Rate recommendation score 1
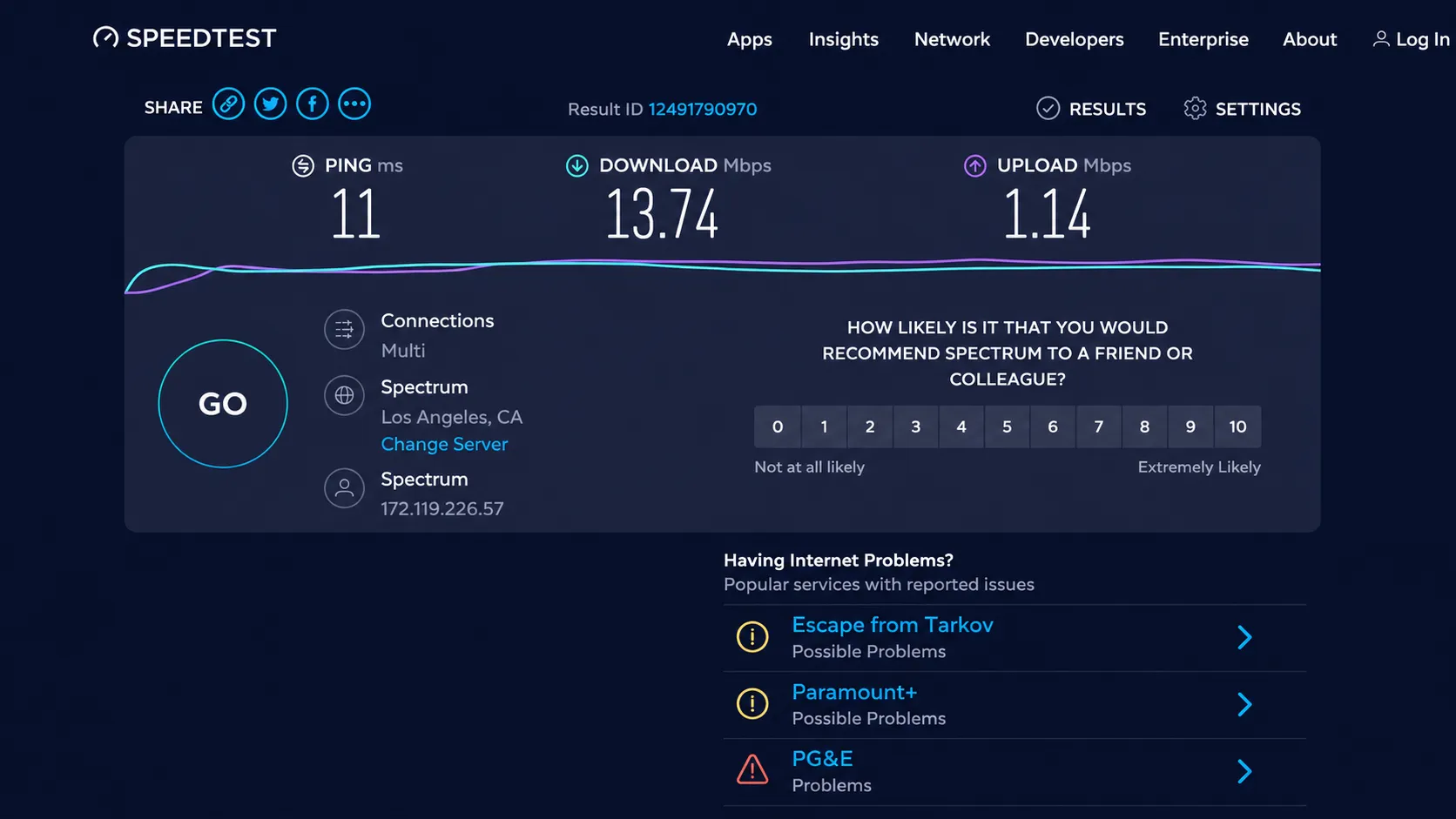This screenshot has width=1456, height=819. (824, 426)
